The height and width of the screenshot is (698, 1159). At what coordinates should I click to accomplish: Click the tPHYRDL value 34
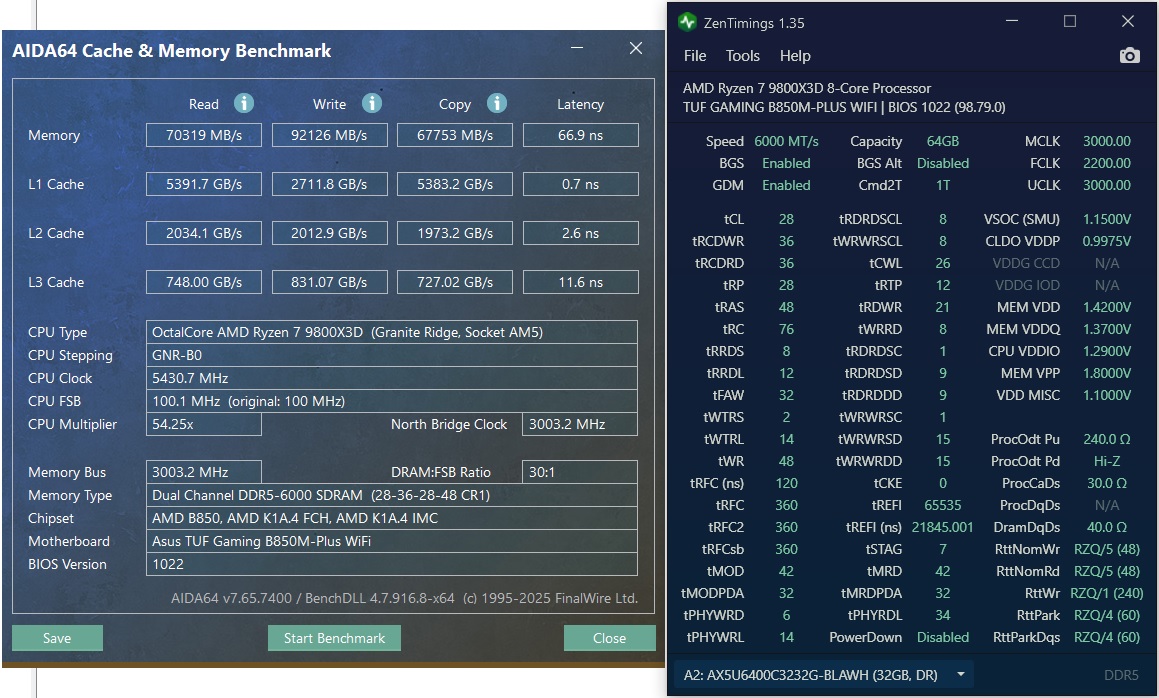[942, 615]
